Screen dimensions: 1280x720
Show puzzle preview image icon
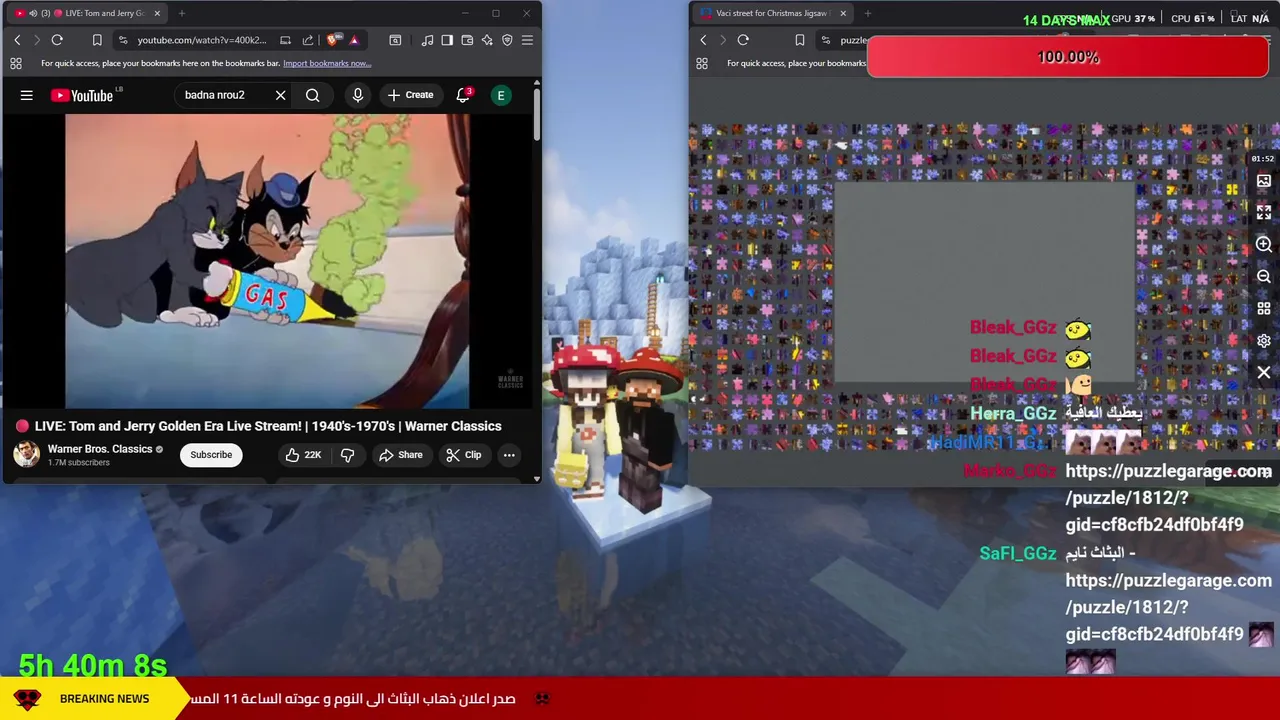coord(1264,181)
